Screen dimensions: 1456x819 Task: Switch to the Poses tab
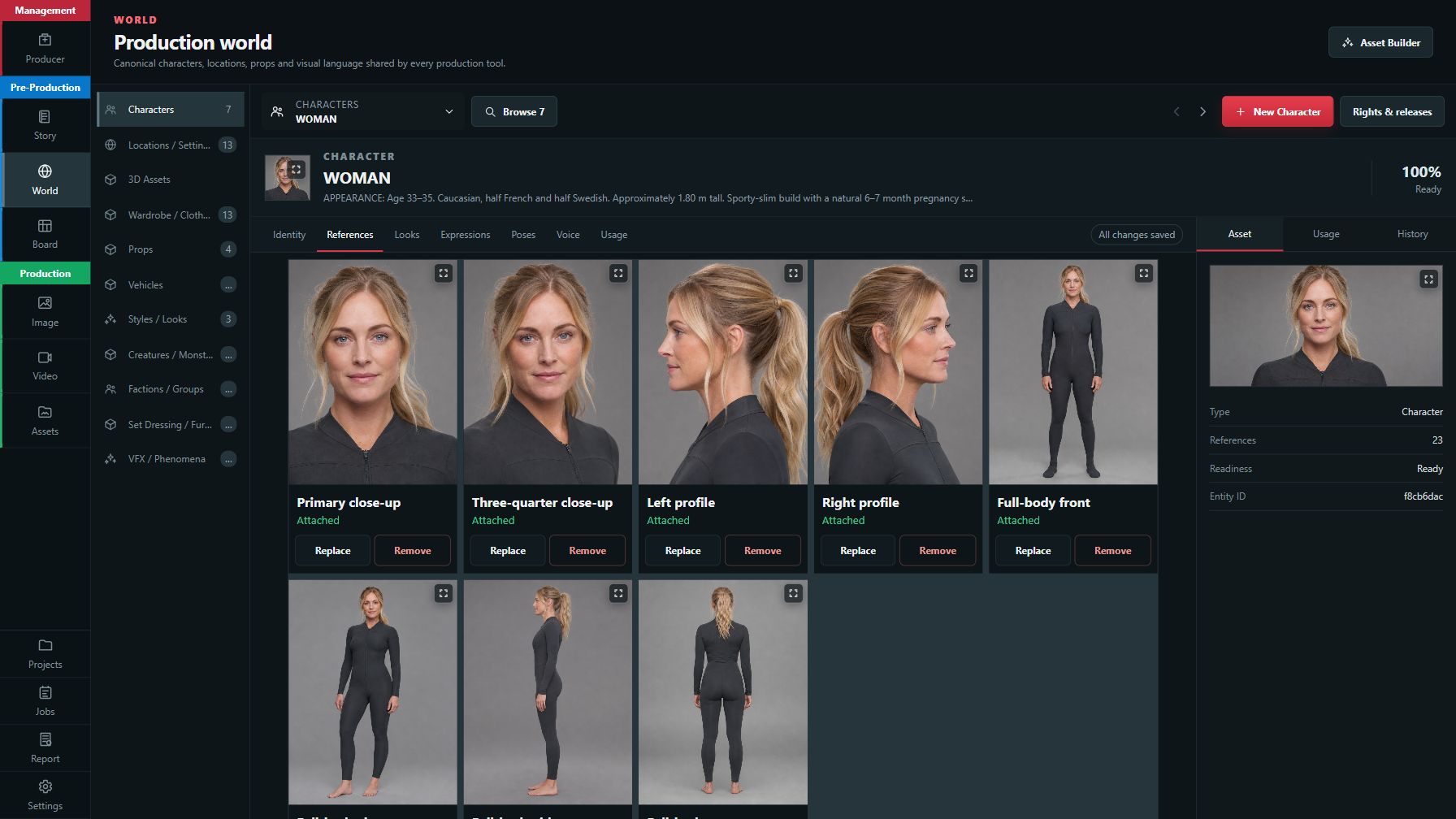pyautogui.click(x=523, y=235)
